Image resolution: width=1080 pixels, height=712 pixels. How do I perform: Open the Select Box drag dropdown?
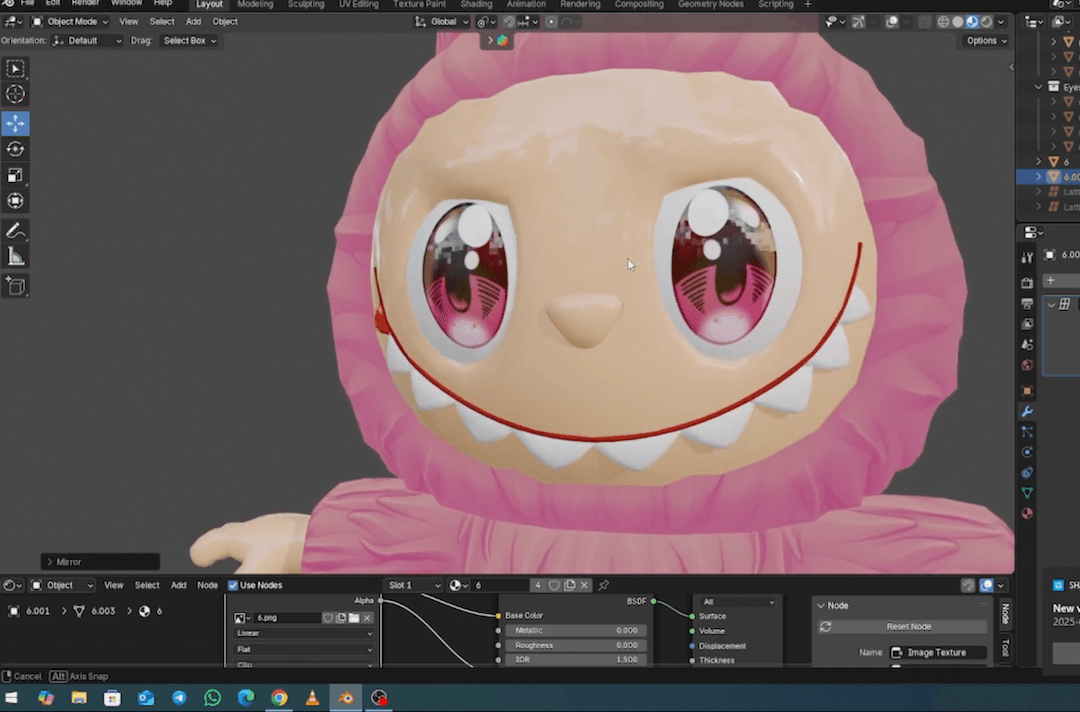tap(189, 41)
